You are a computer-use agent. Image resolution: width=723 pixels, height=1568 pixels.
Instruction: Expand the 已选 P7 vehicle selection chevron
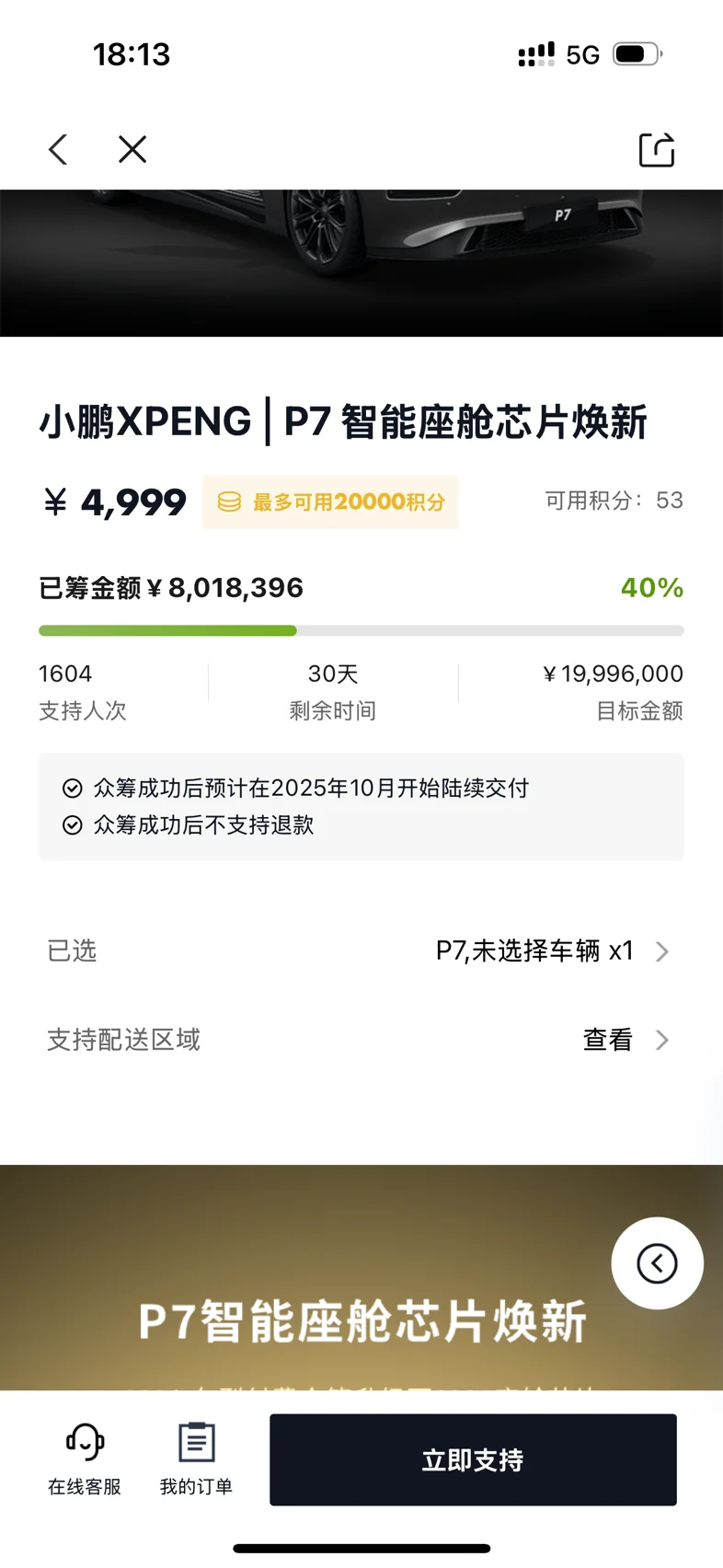661,951
